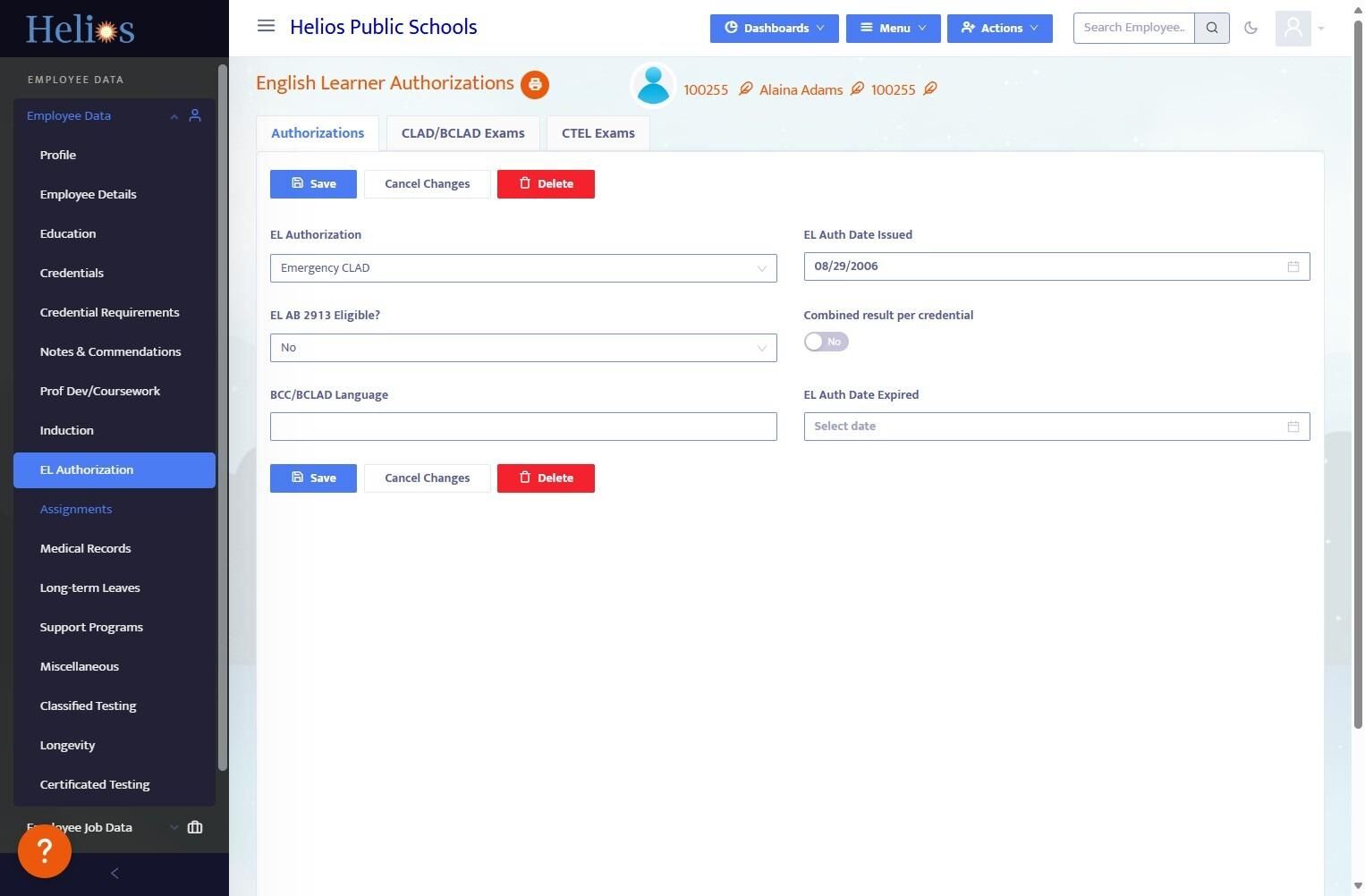Open the Dashboards dropdown
This screenshot has width=1365, height=896.
775,29
